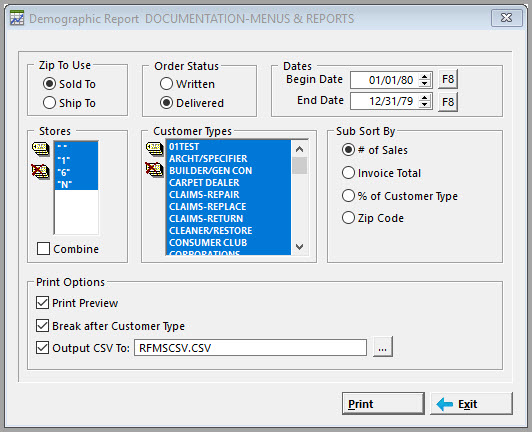
Task: Open Begin Date F8 calendar lookup
Action: coord(448,79)
